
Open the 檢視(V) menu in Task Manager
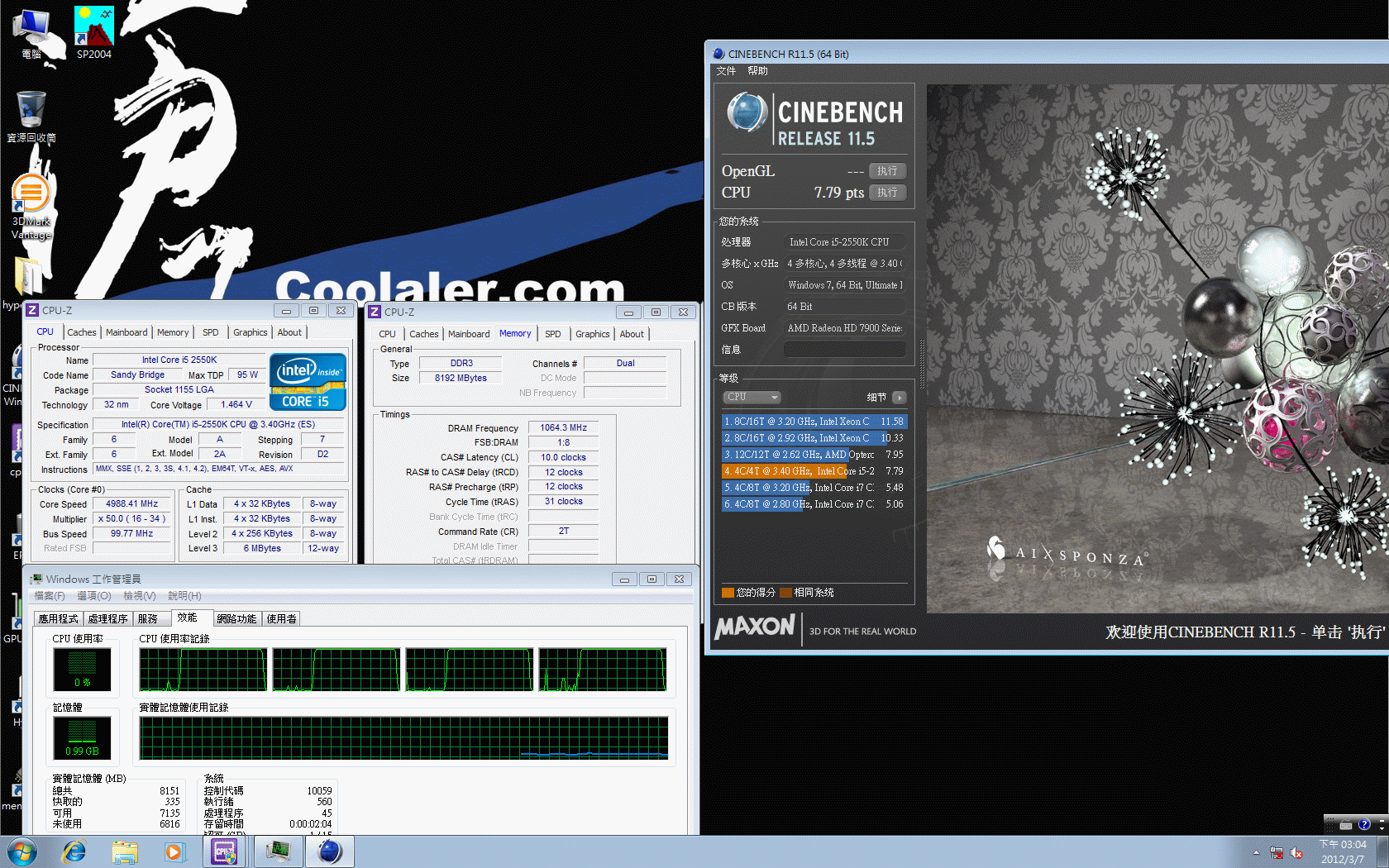139,596
